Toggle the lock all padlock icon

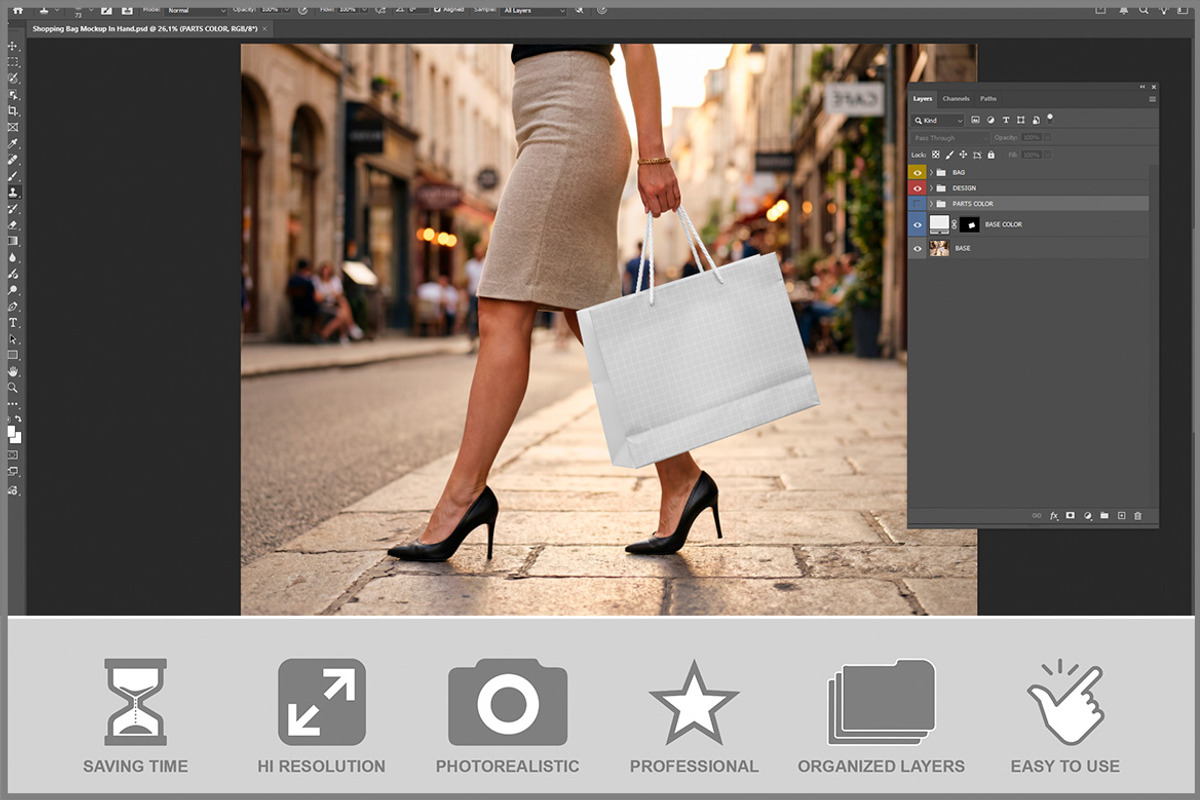pyautogui.click(x=991, y=155)
